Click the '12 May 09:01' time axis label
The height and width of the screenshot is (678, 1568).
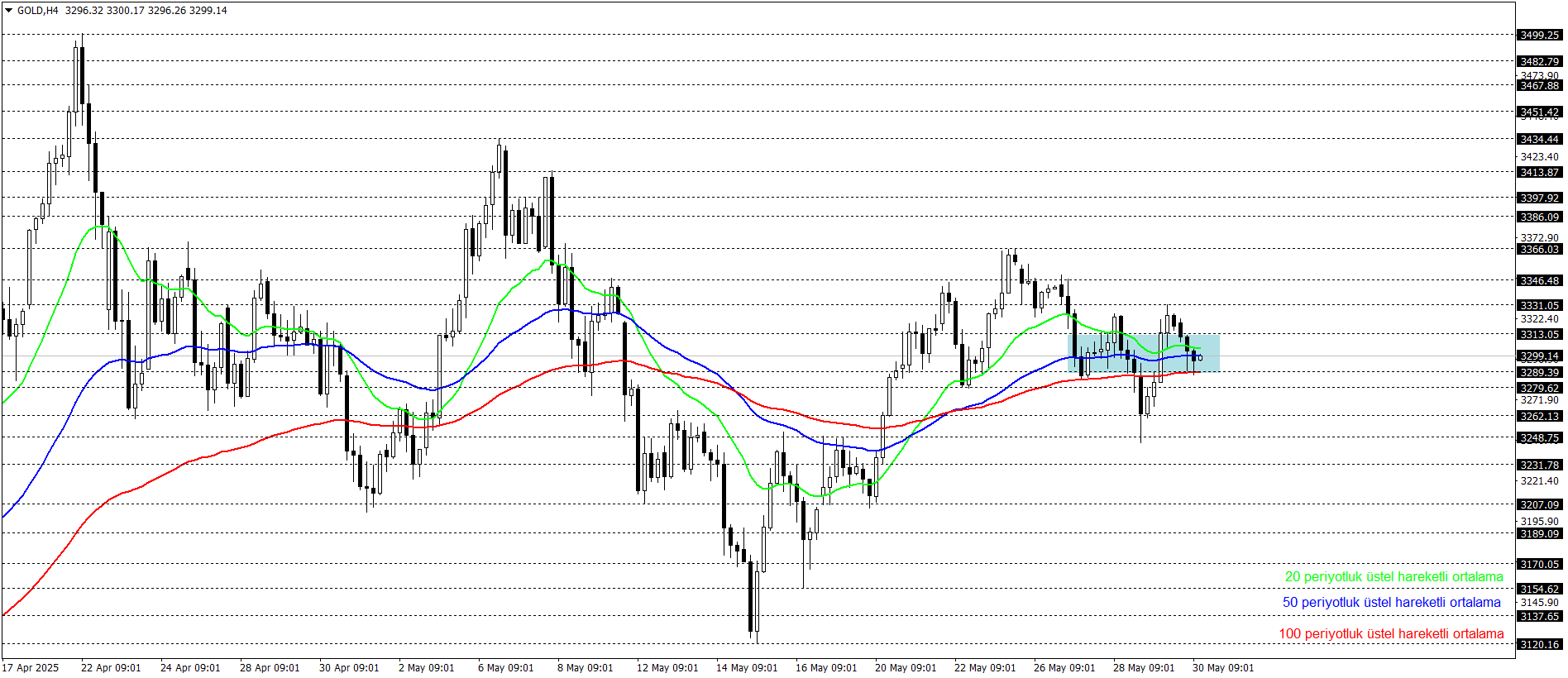[x=667, y=668]
